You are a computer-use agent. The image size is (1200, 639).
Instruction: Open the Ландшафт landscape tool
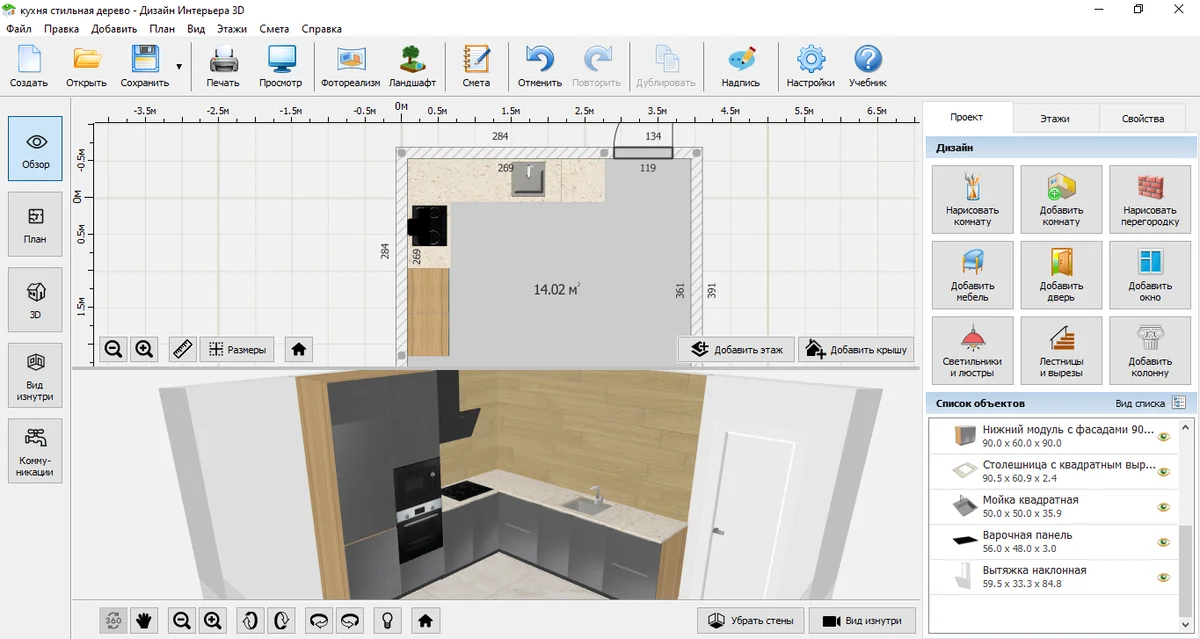(412, 66)
